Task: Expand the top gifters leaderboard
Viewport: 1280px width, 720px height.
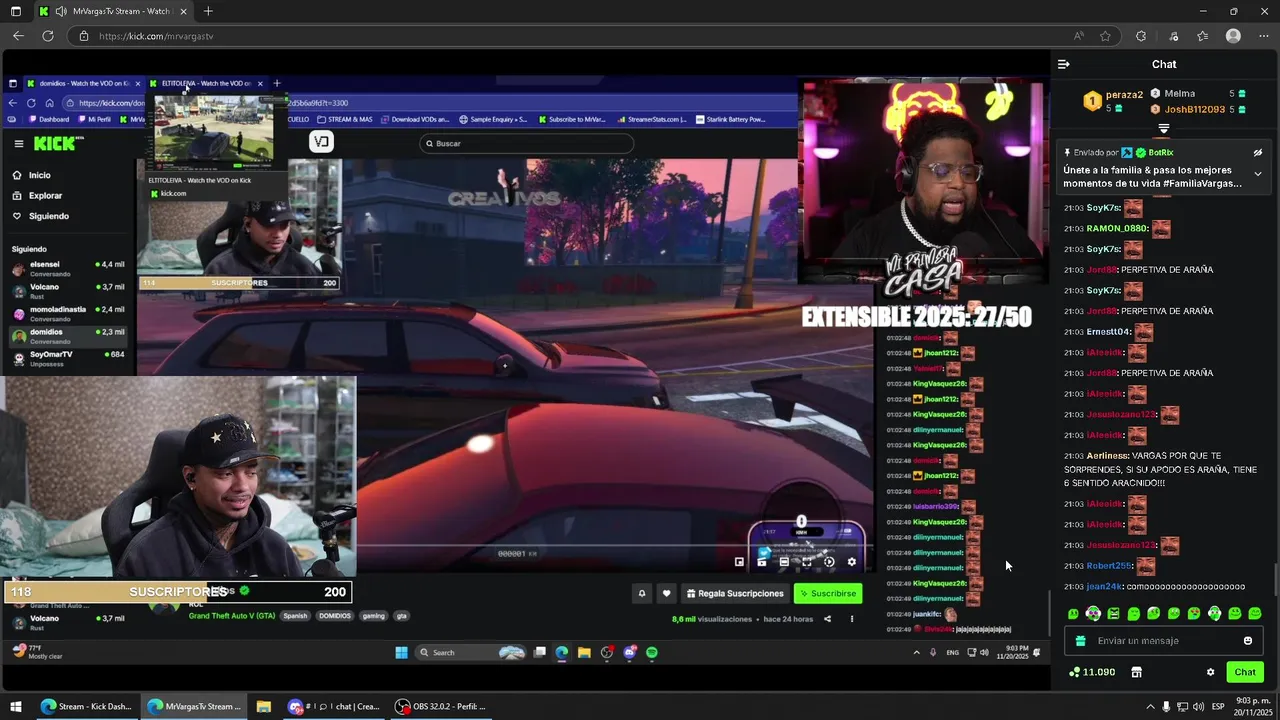Action: pos(1164,129)
